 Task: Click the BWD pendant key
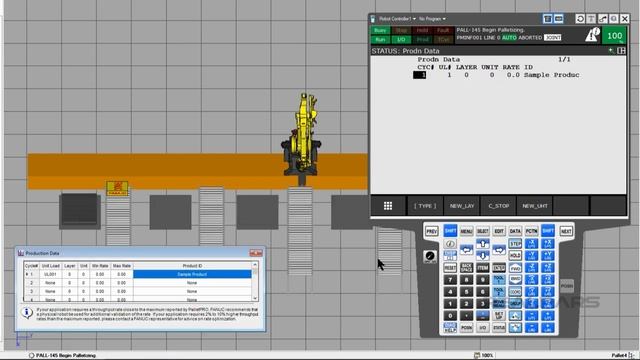click(x=515, y=280)
